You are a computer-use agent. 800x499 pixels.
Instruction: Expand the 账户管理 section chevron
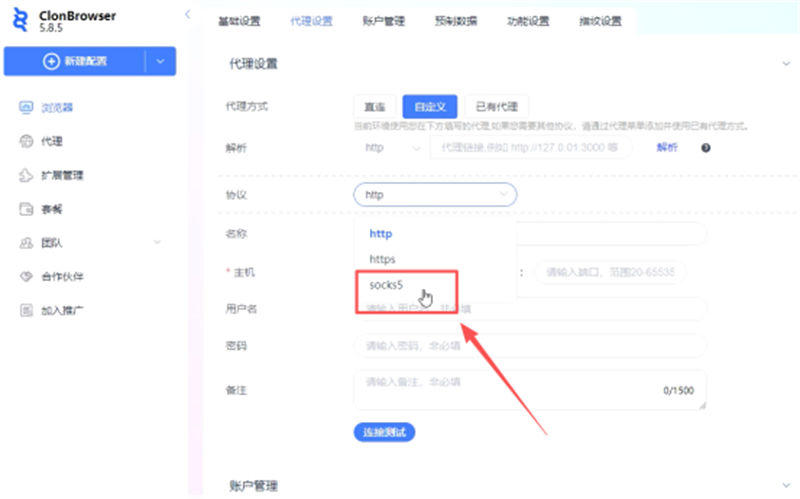pyautogui.click(x=786, y=485)
